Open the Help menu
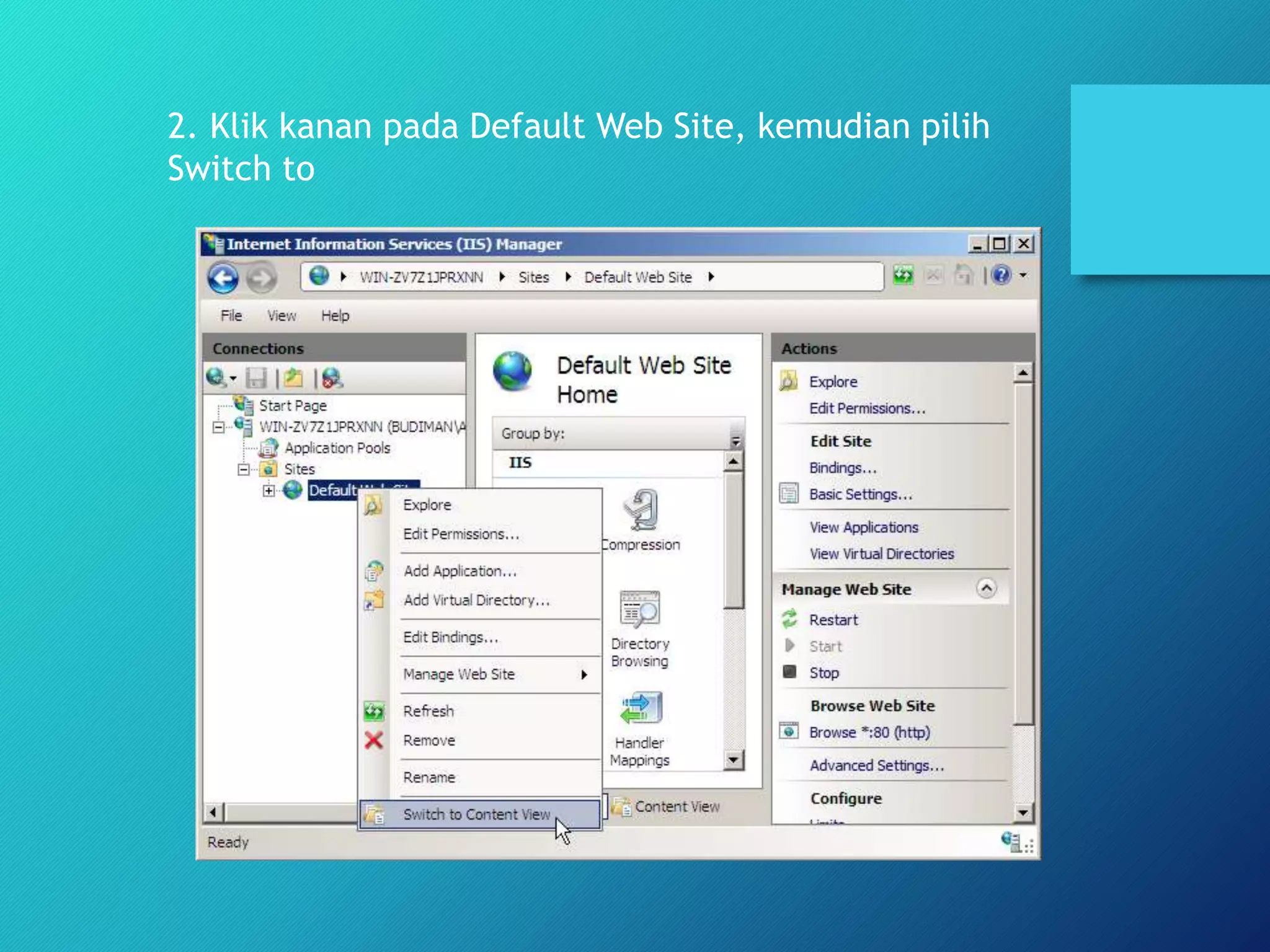 [335, 315]
